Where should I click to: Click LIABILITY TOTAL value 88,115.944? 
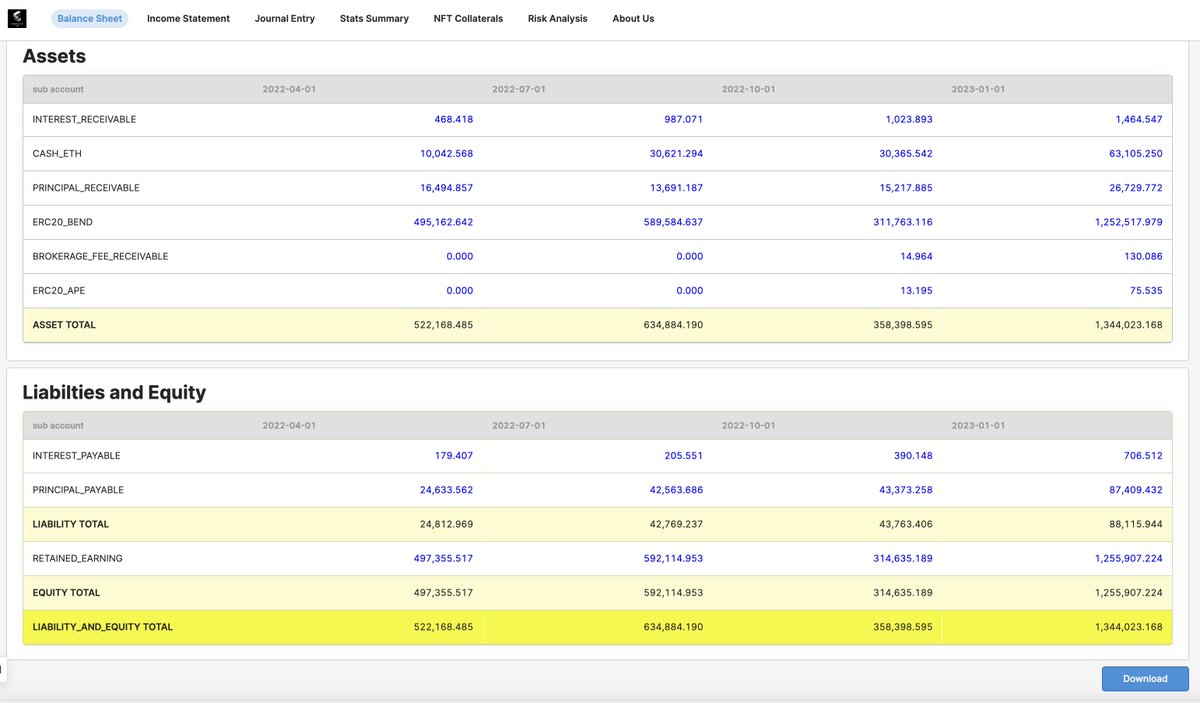point(1136,524)
